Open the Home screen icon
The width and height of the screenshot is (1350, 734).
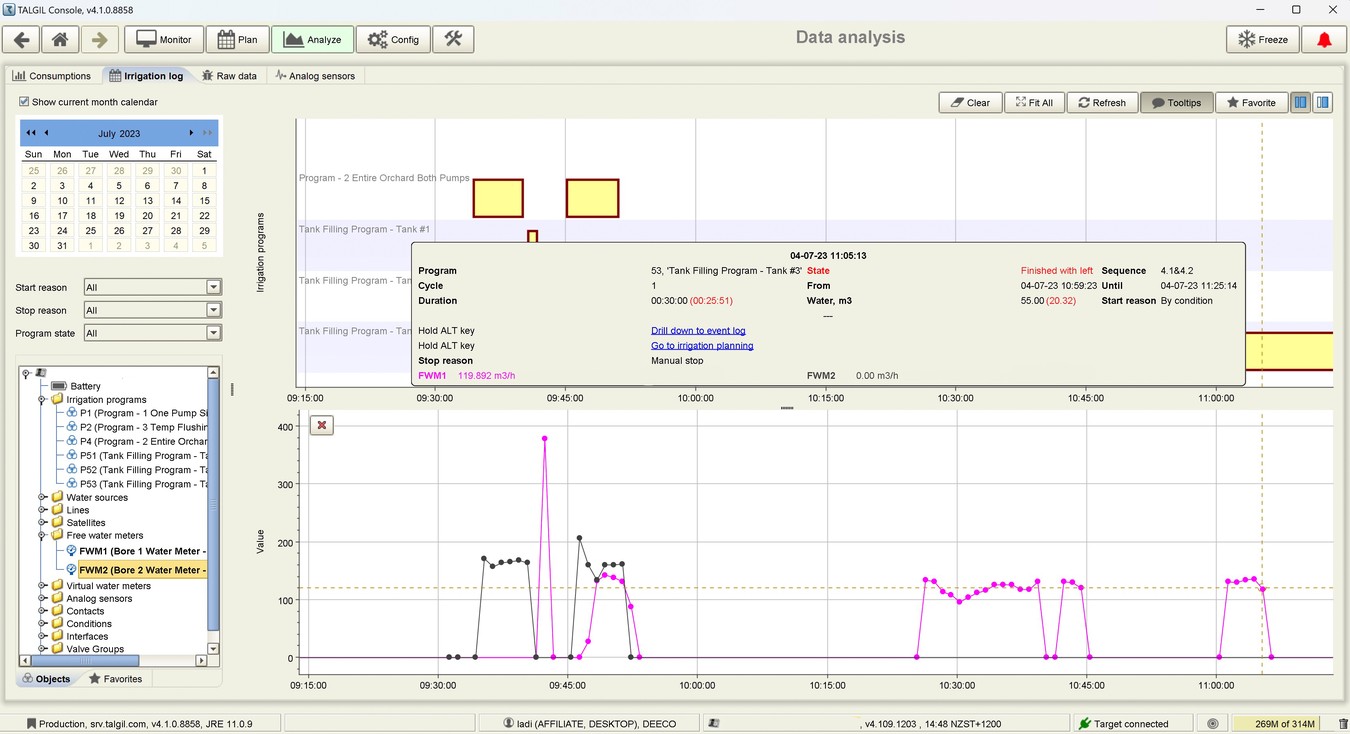tap(60, 39)
